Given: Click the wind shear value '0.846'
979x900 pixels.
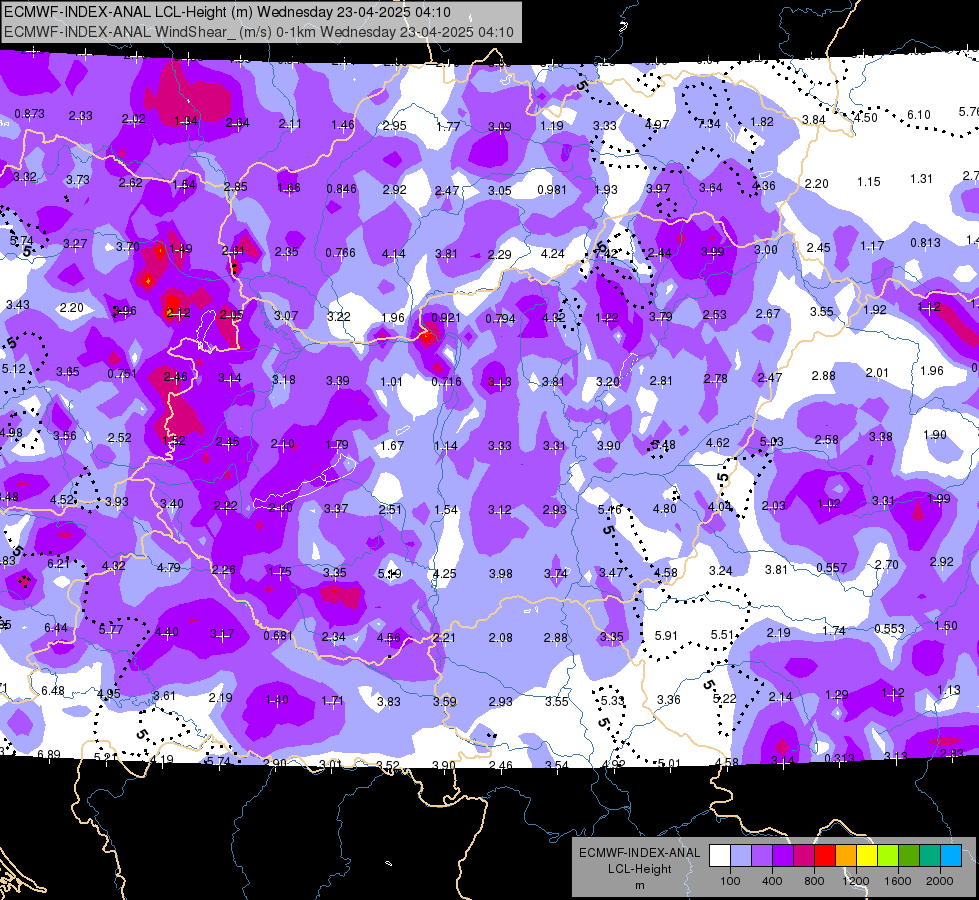Looking at the screenshot, I should pyautogui.click(x=342, y=189).
